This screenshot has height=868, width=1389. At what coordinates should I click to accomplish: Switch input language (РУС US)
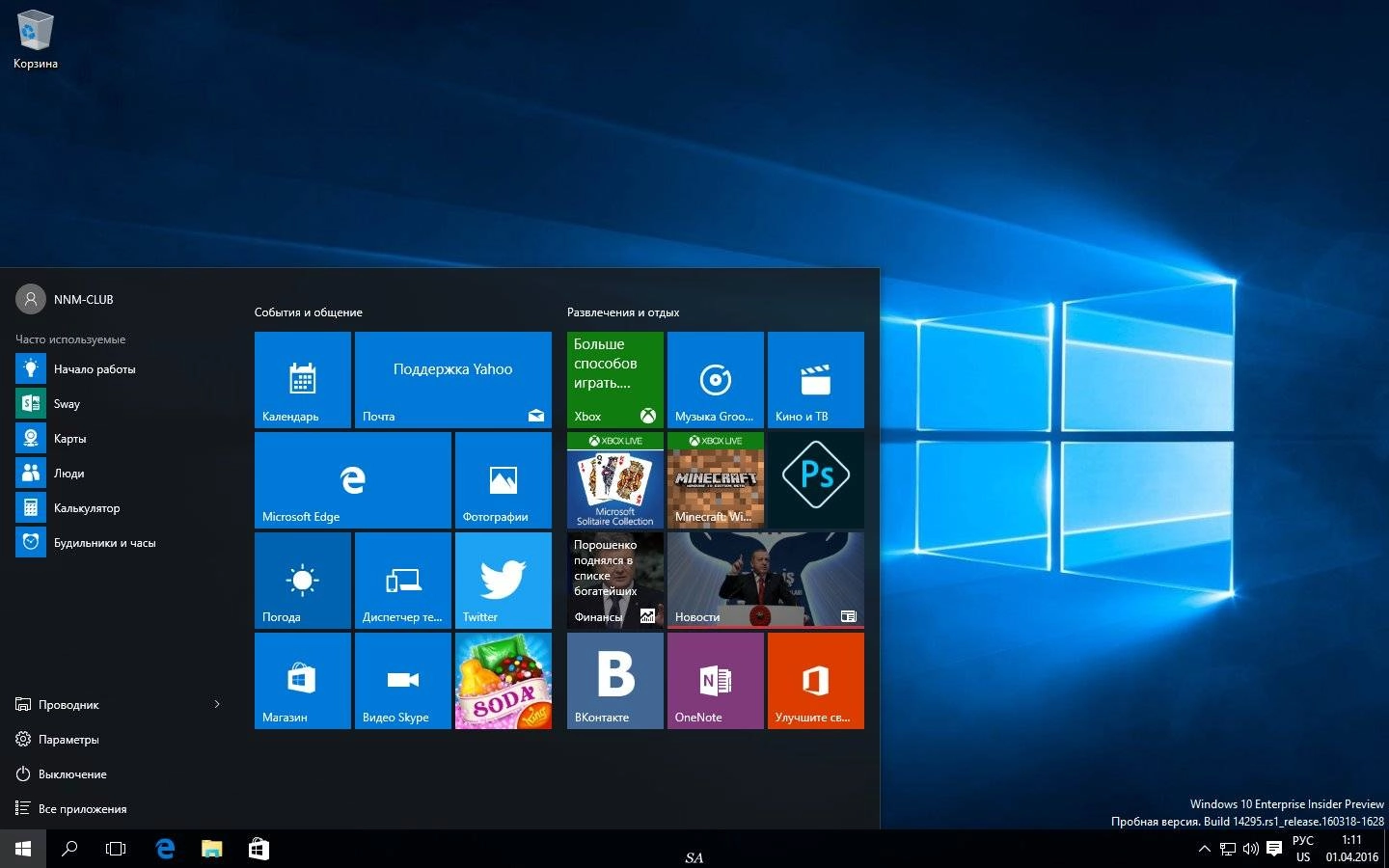(x=1303, y=849)
